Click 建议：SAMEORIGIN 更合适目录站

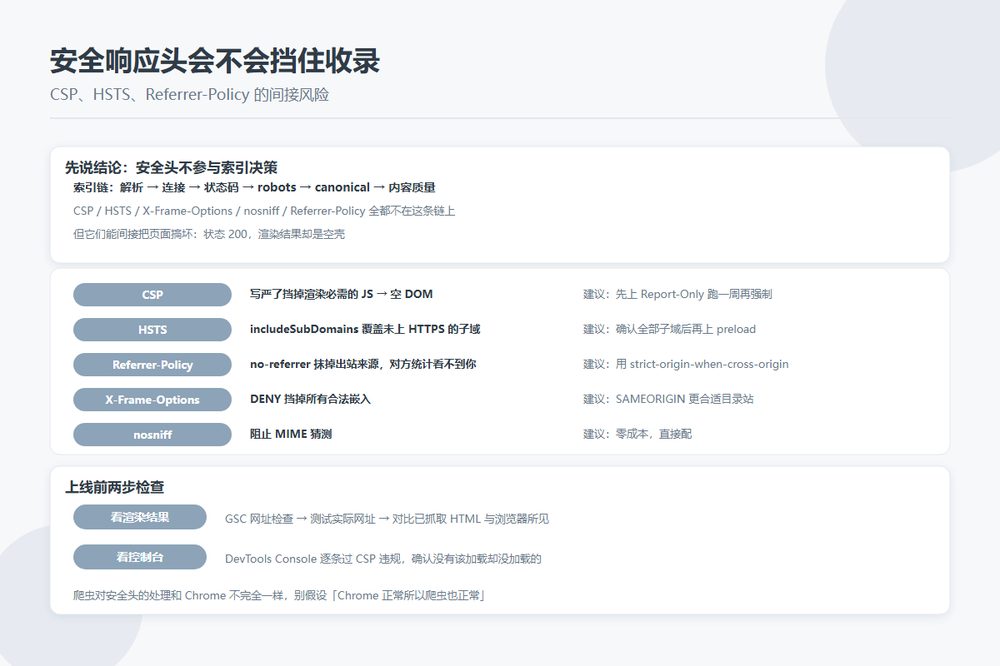668,399
